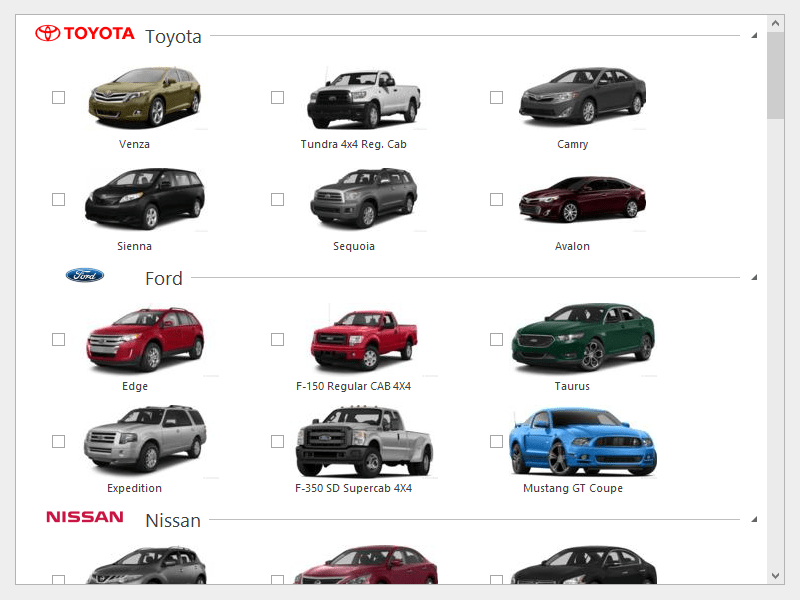Choose the white Tundra truck image
The image size is (800, 600).
coord(363,98)
